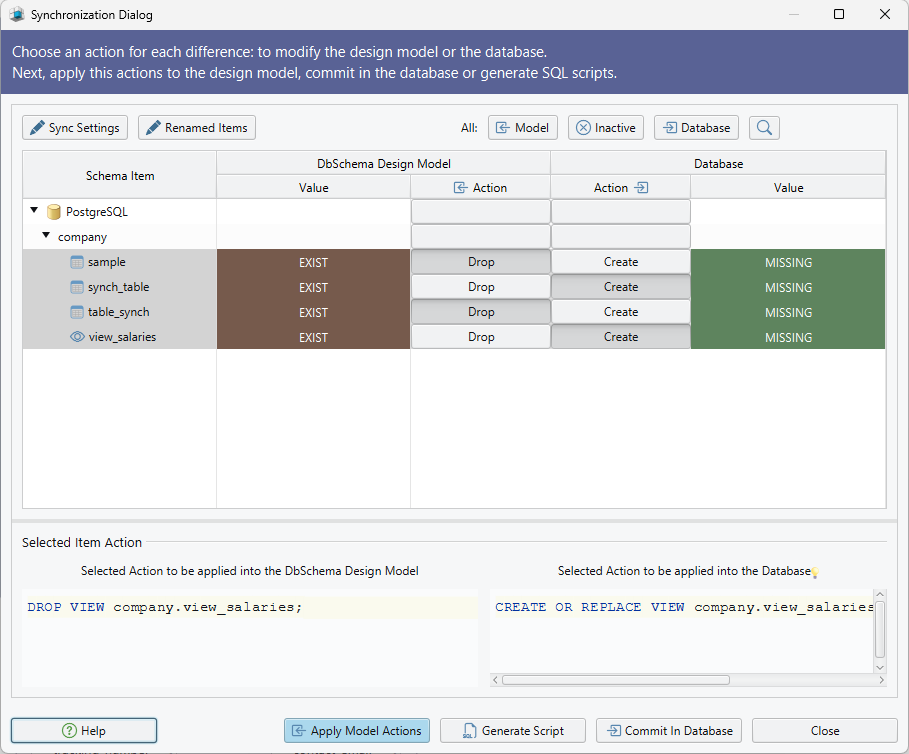Toggle Create action for sample
The image size is (909, 754).
tap(621, 262)
